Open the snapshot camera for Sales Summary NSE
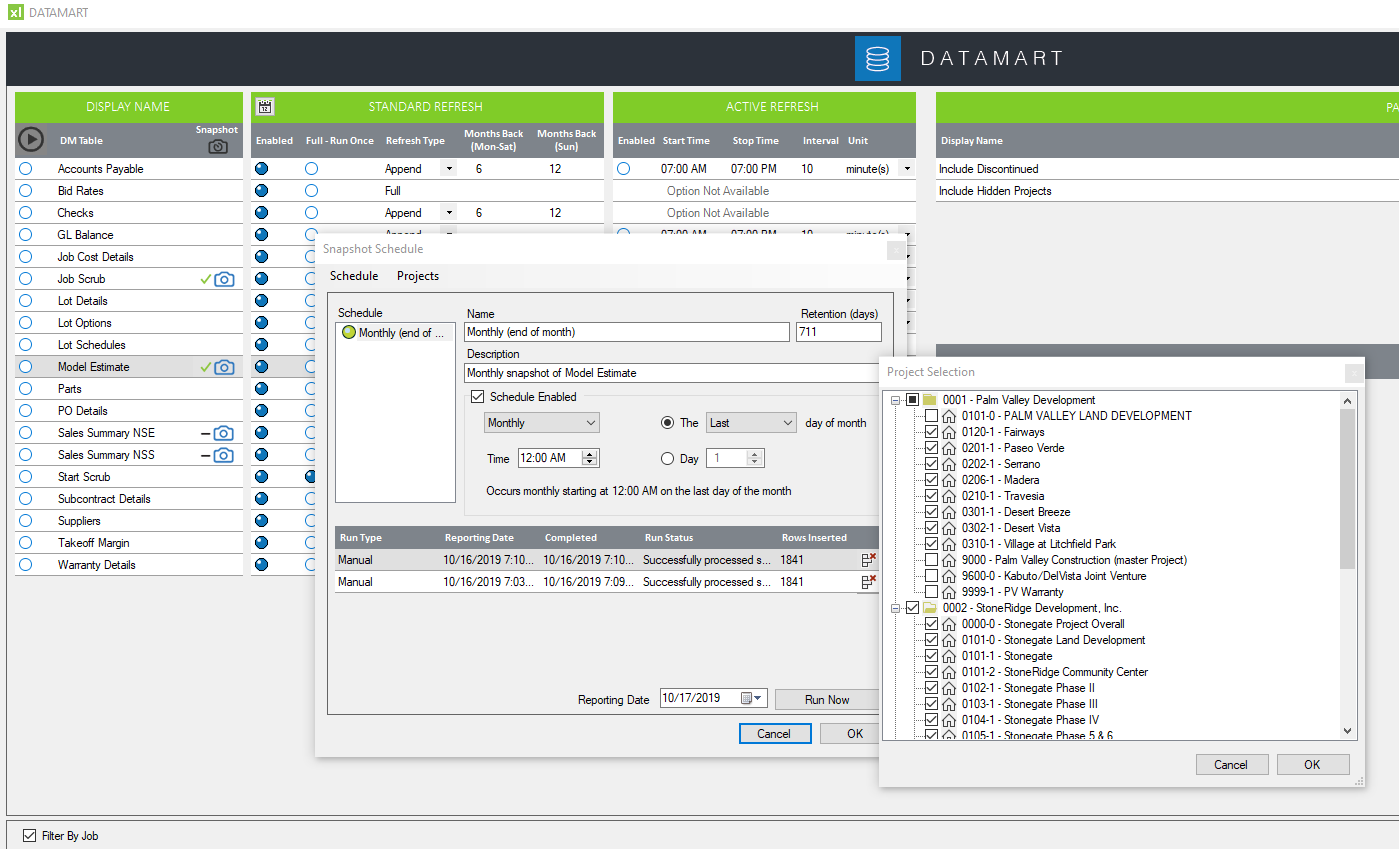Image resolution: width=1399 pixels, height=849 pixels. point(225,433)
